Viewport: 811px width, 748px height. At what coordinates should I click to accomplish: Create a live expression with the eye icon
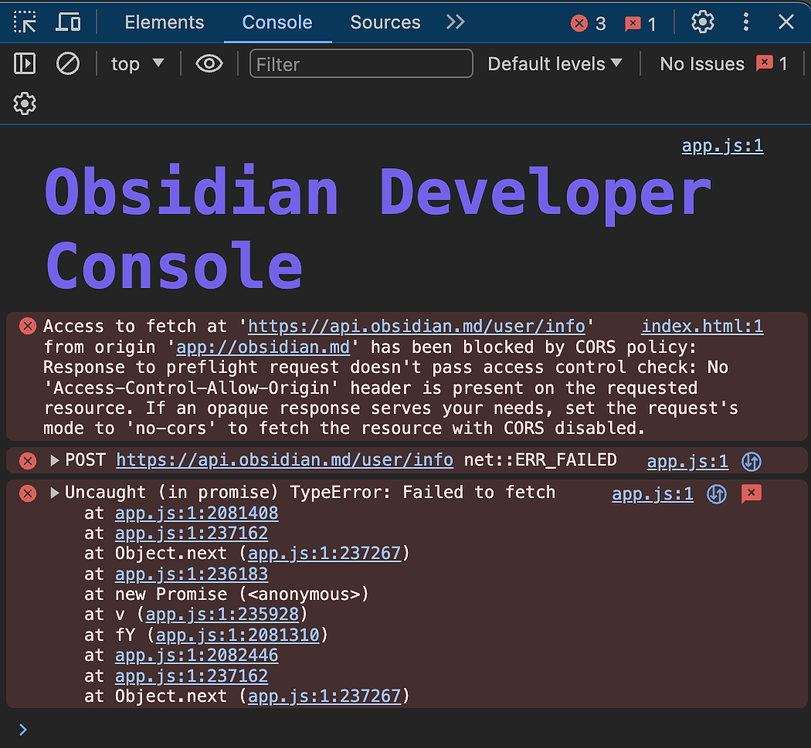click(208, 63)
